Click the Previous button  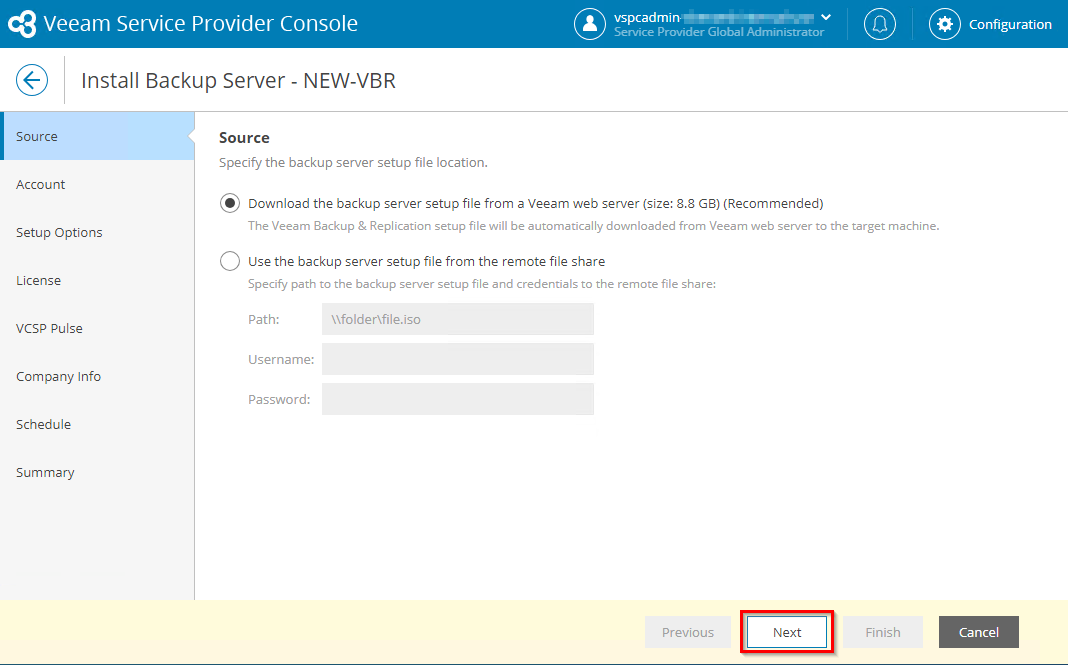pos(688,632)
